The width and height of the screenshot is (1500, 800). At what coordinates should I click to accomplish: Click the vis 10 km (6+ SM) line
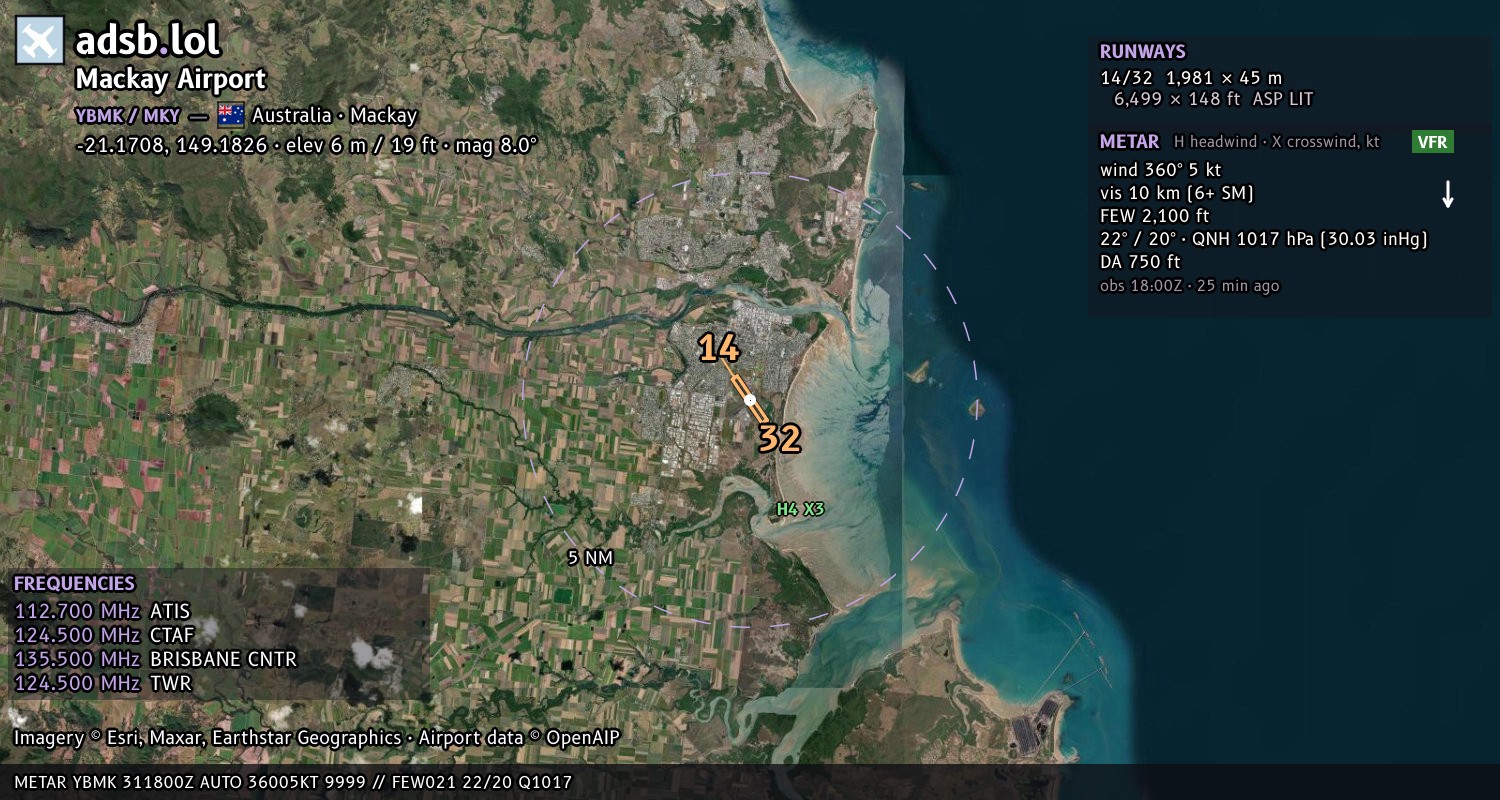point(1177,193)
